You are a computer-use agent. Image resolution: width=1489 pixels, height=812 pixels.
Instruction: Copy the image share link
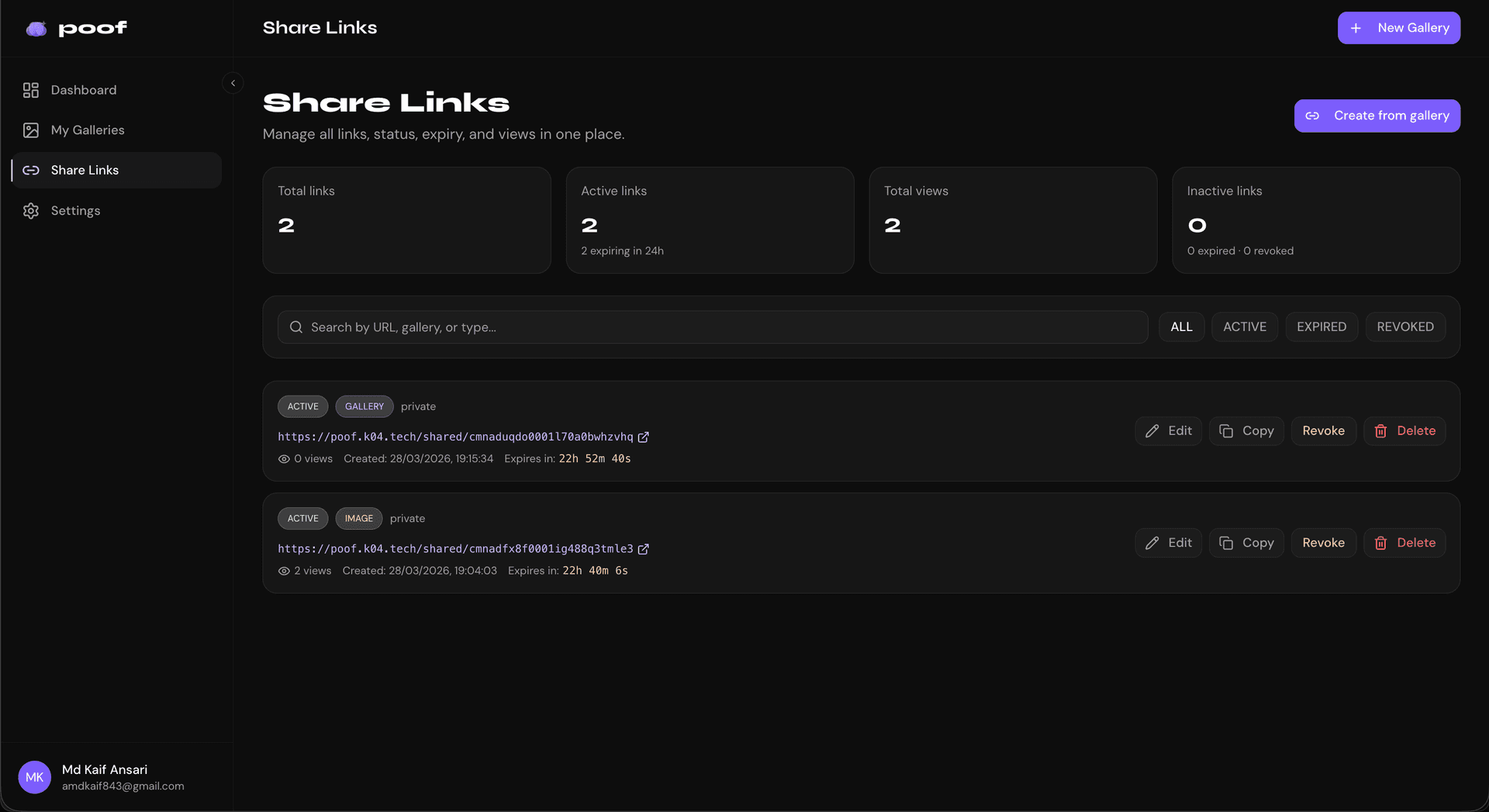[x=1246, y=543]
